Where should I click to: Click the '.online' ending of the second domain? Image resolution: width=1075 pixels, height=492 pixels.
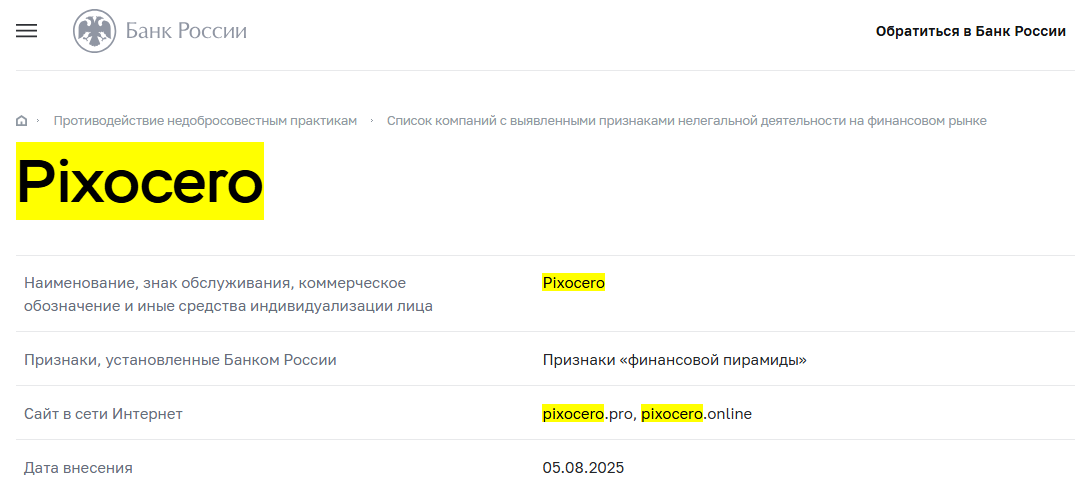728,414
